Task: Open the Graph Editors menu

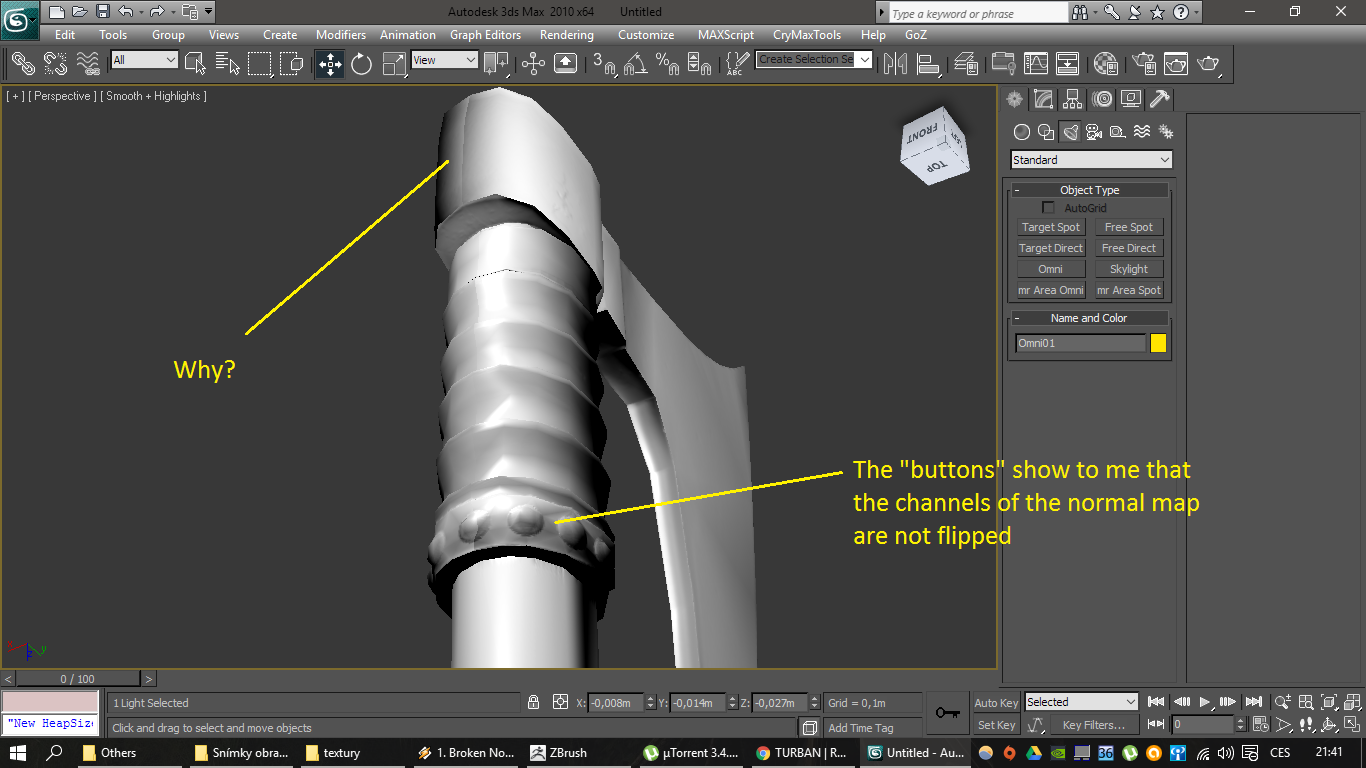Action: click(x=485, y=35)
